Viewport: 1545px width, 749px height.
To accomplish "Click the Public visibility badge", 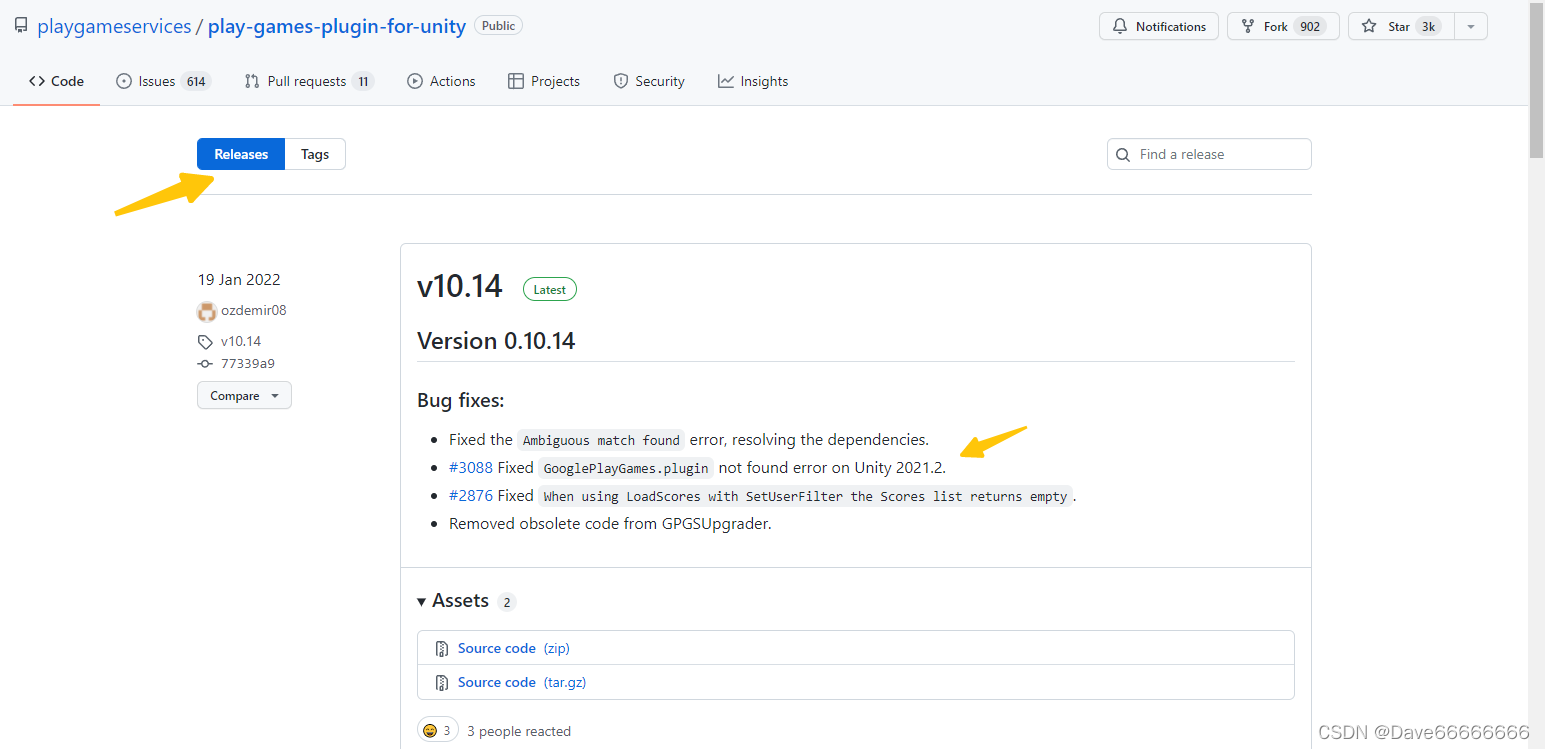I will tap(498, 26).
